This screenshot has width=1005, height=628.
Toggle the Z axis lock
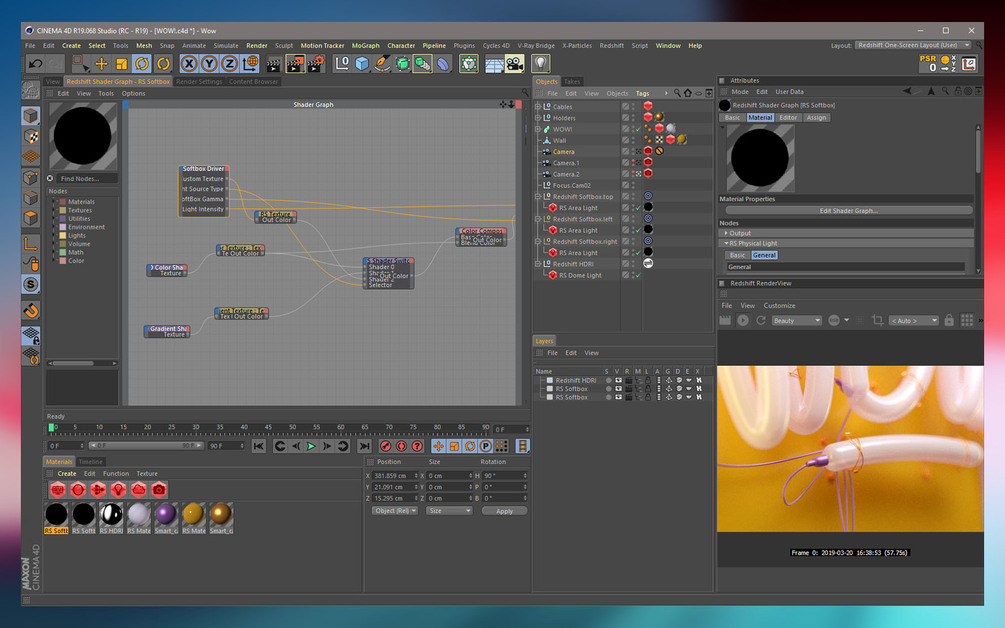click(x=229, y=63)
